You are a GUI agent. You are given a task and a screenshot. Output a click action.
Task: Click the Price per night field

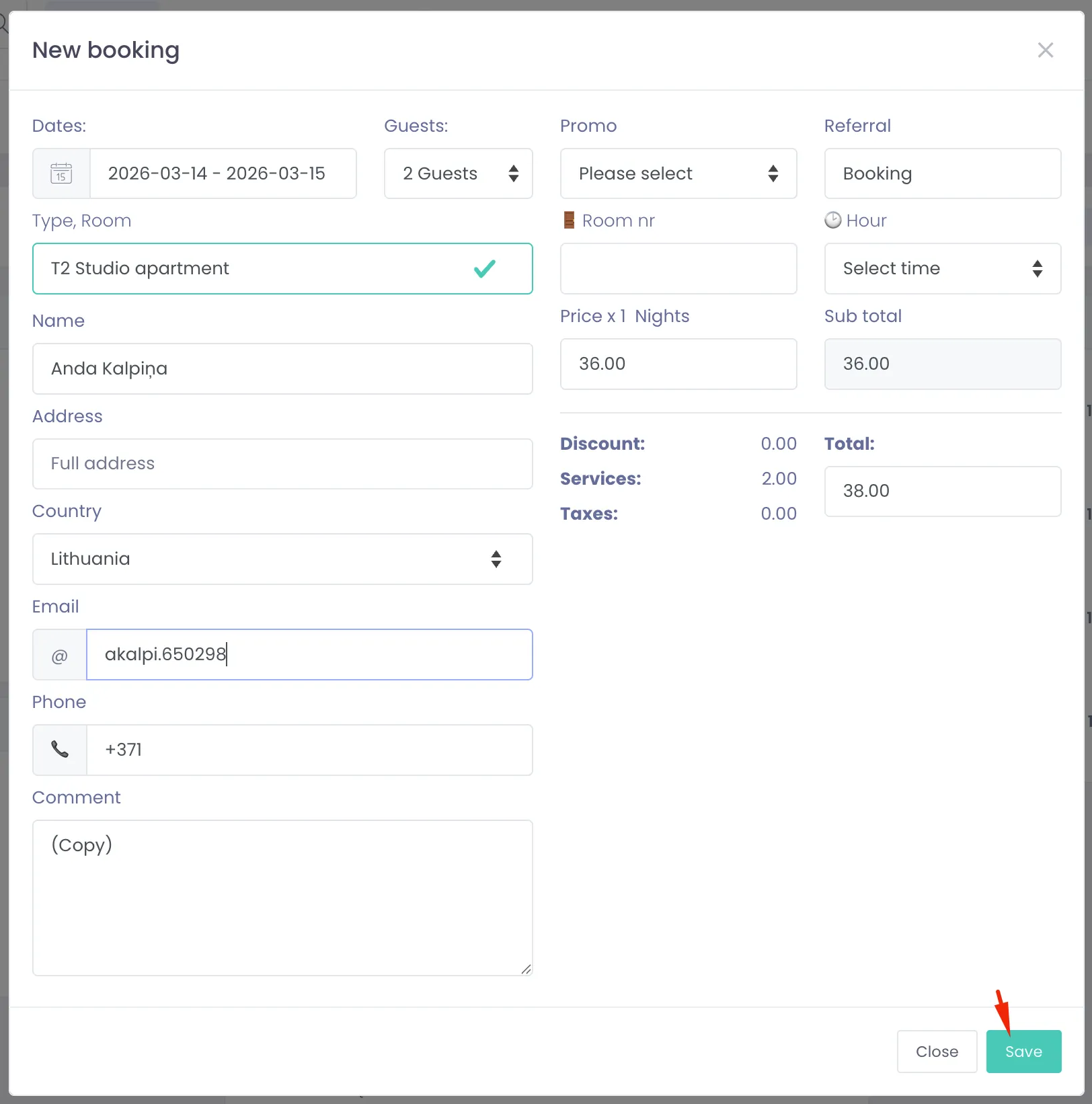[x=678, y=364]
